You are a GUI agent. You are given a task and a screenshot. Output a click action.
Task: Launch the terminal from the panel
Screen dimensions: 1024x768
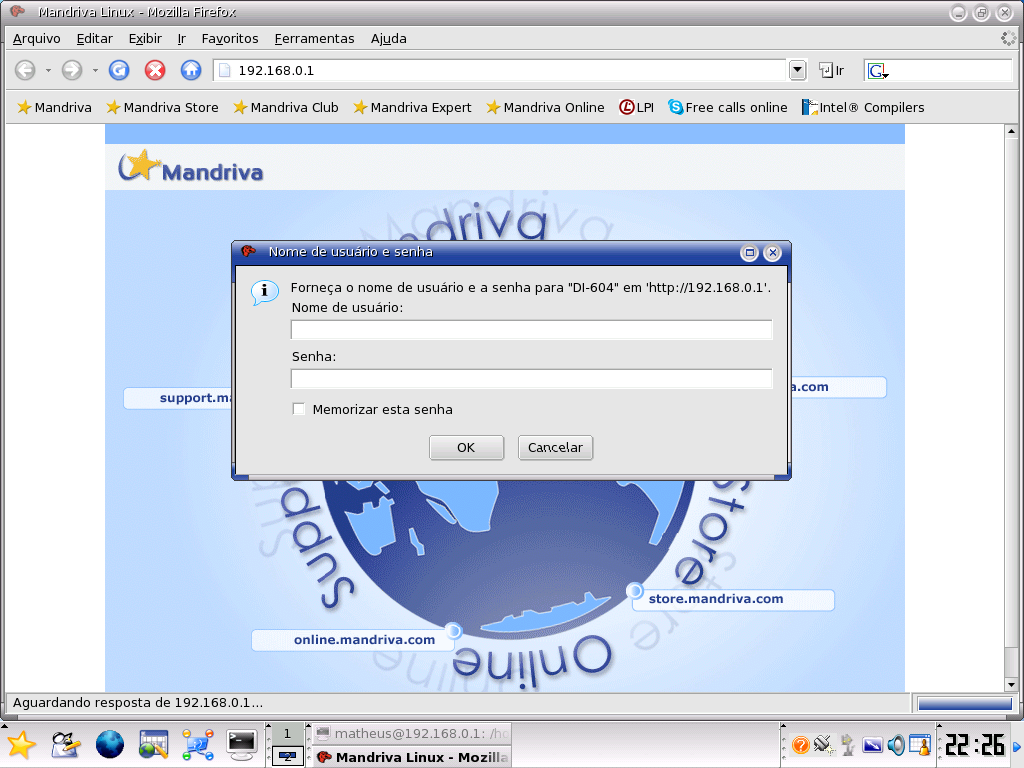[242, 745]
